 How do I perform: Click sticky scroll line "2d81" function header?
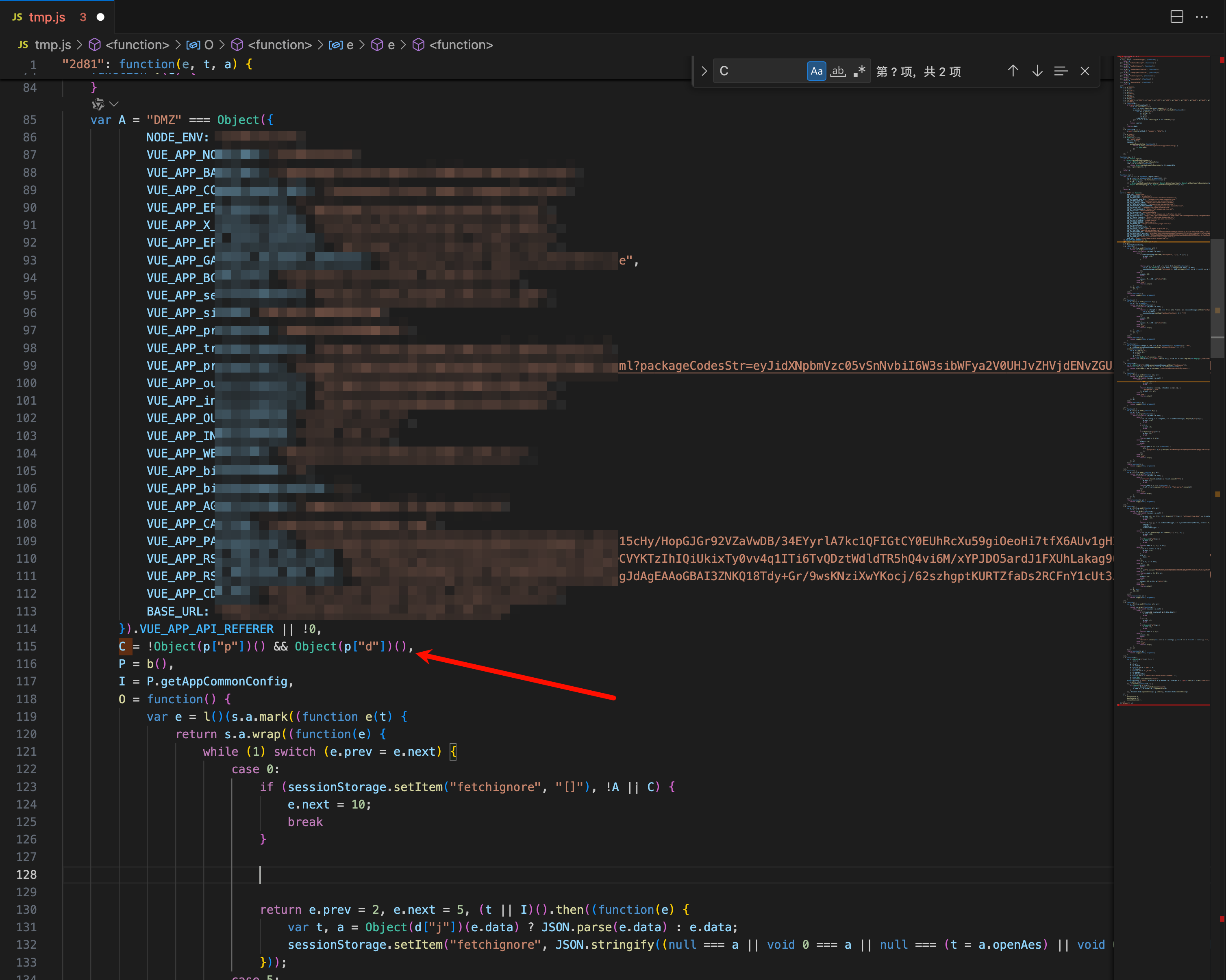tap(157, 64)
